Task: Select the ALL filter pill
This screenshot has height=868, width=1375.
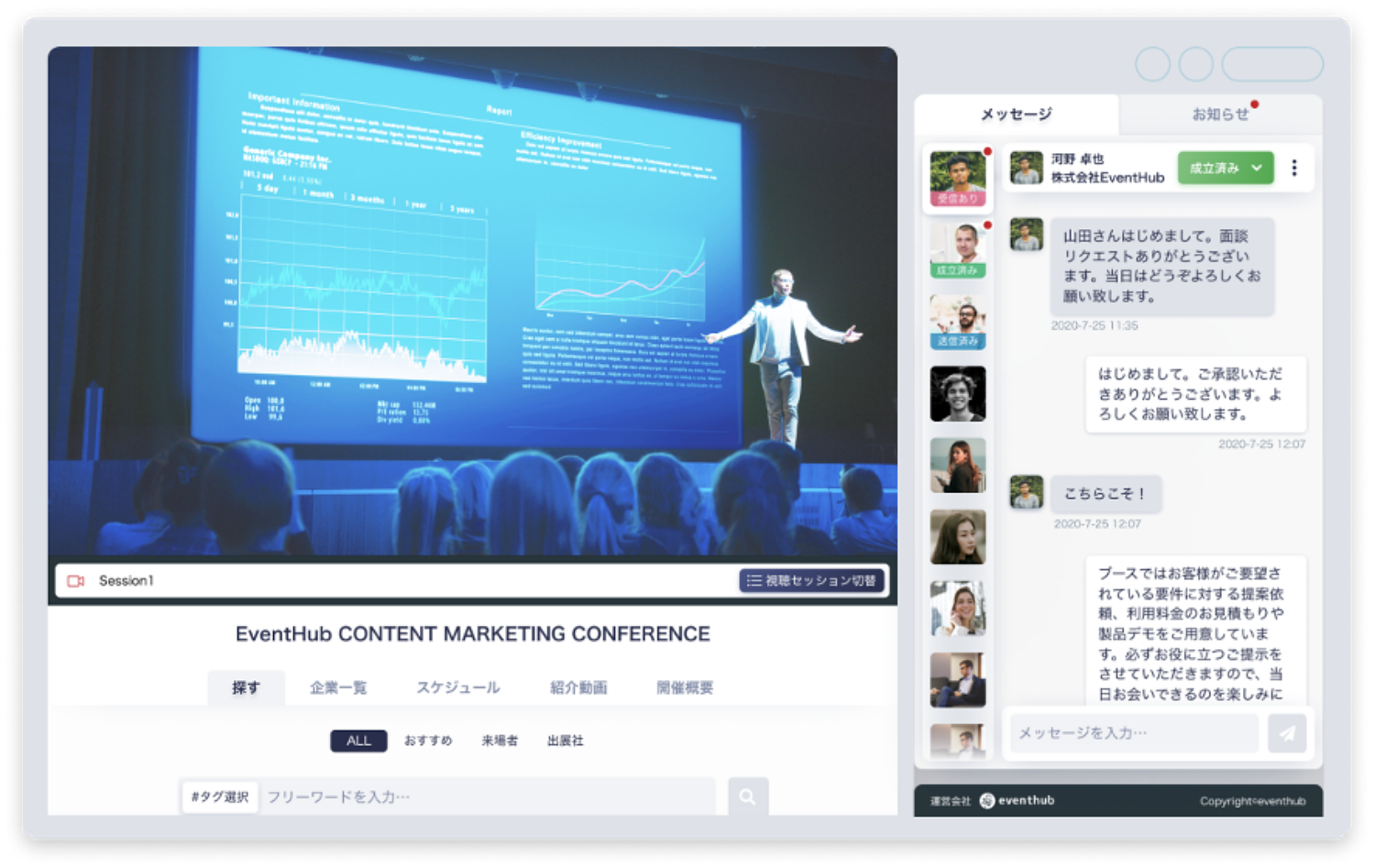Action: point(358,741)
